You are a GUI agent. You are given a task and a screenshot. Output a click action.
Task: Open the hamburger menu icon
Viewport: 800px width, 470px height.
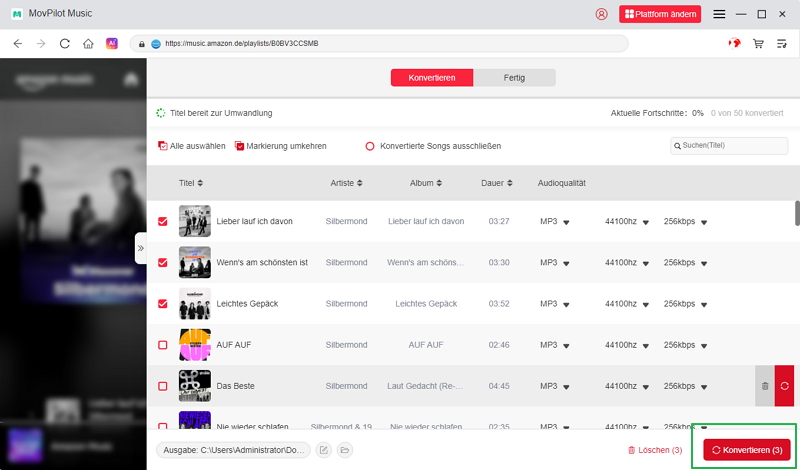[719, 14]
